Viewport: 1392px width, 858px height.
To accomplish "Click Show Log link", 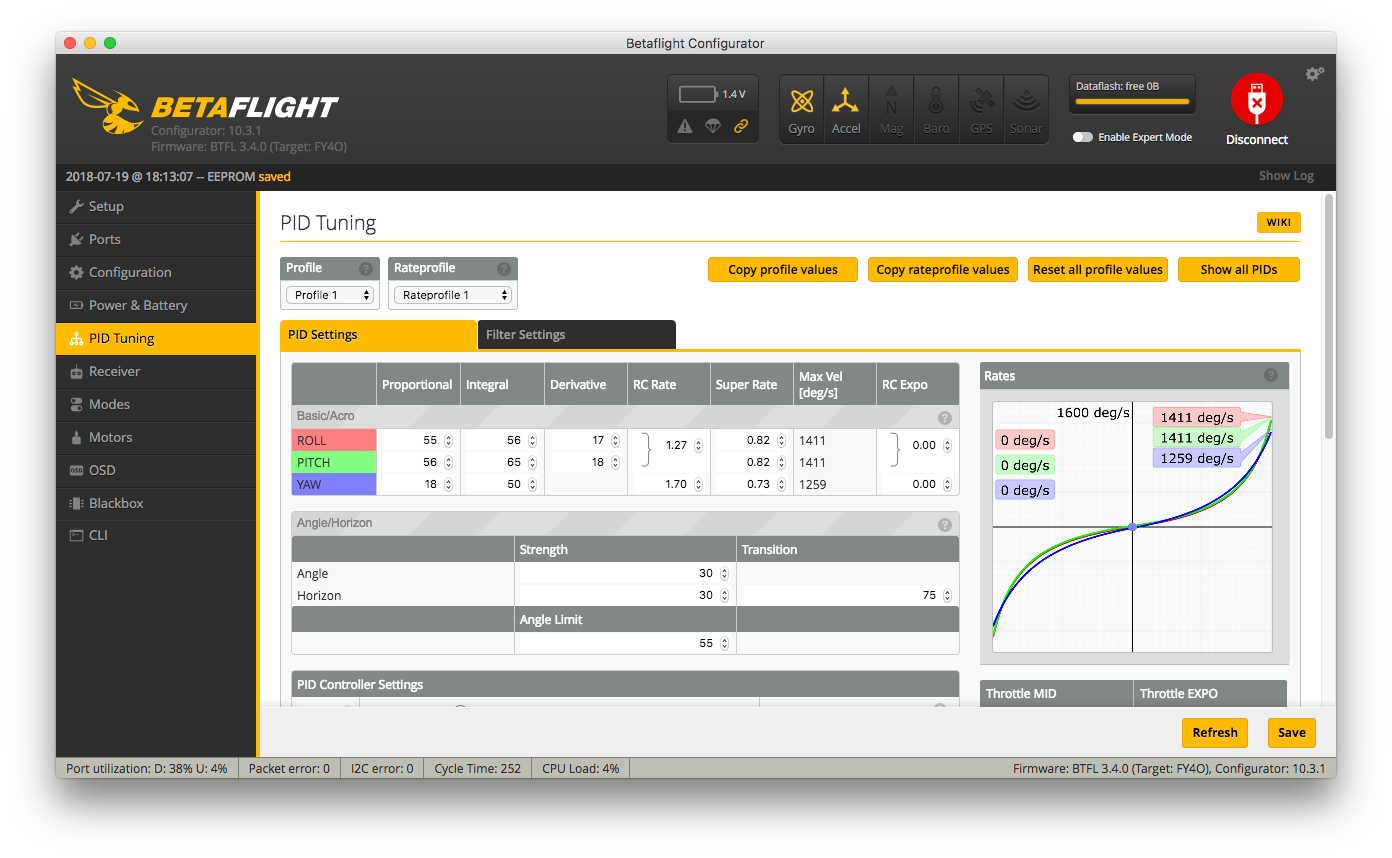I will 1286,176.
